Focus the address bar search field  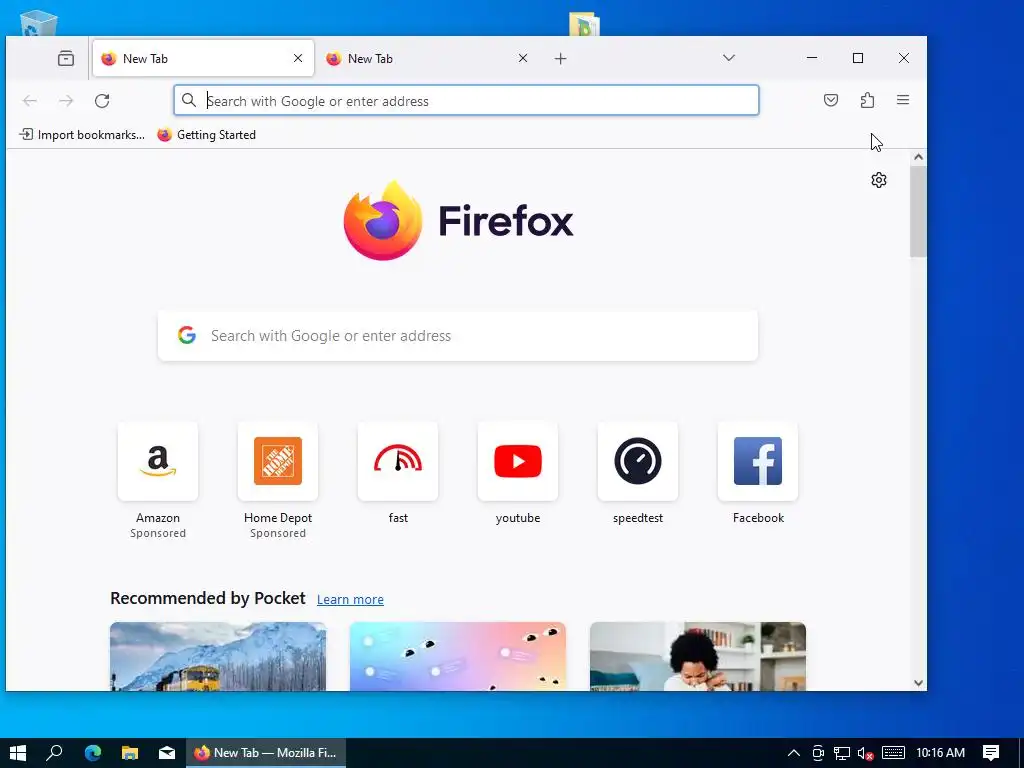click(466, 101)
